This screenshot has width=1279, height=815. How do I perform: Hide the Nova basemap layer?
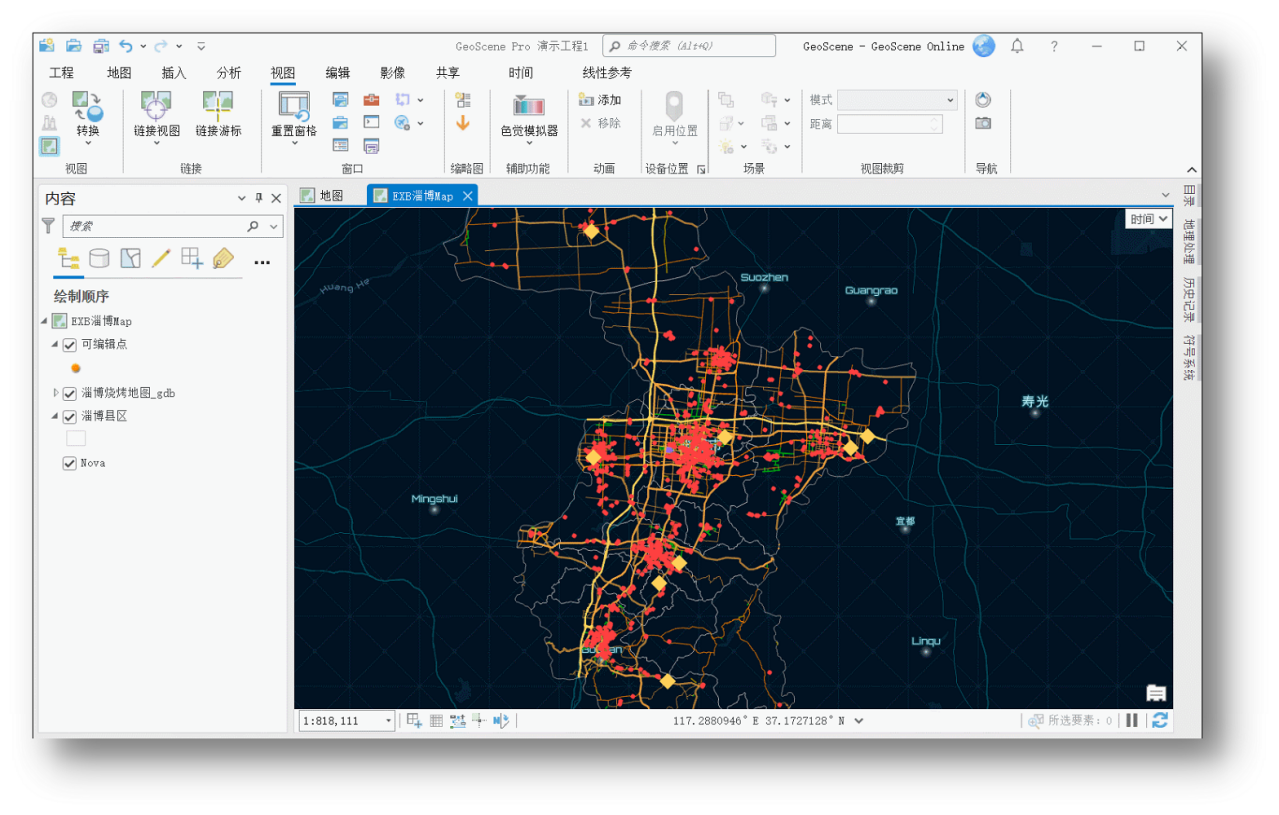point(70,463)
